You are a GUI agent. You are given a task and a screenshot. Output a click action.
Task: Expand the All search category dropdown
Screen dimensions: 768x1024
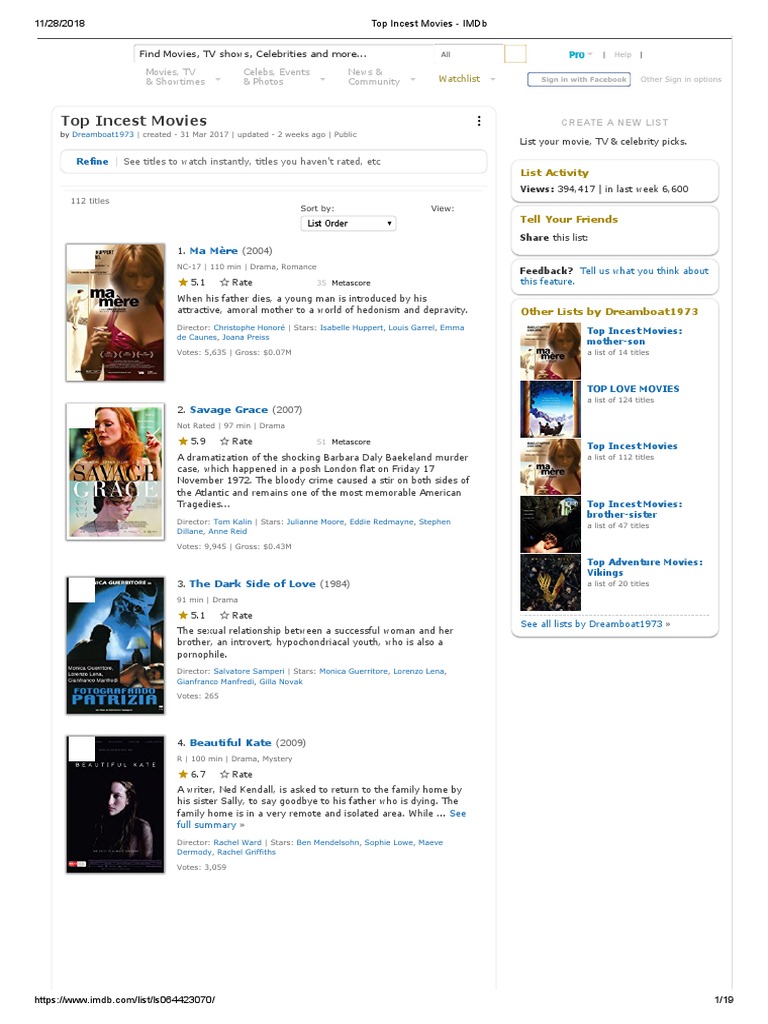pos(468,54)
